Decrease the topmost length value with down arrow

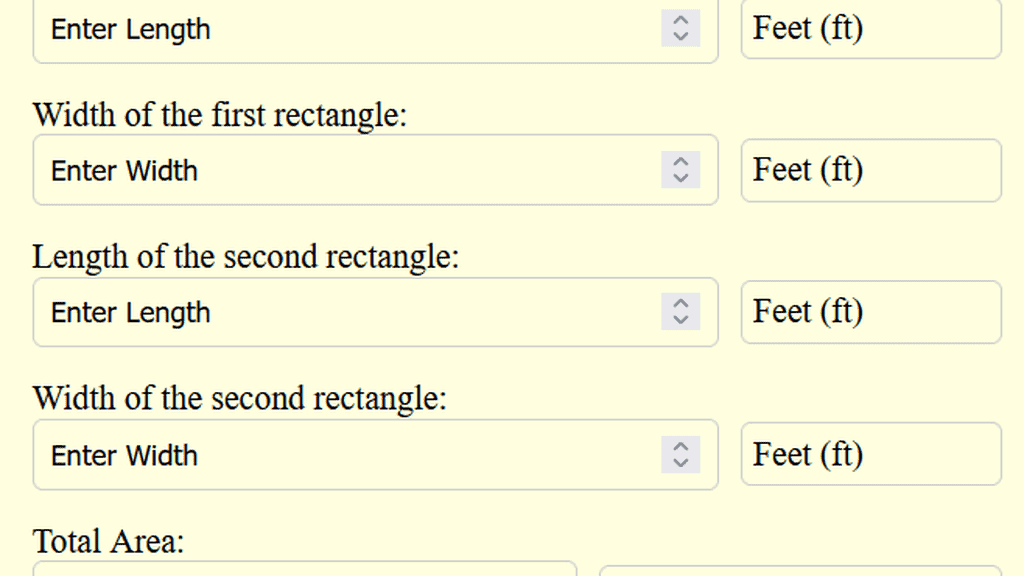click(680, 37)
